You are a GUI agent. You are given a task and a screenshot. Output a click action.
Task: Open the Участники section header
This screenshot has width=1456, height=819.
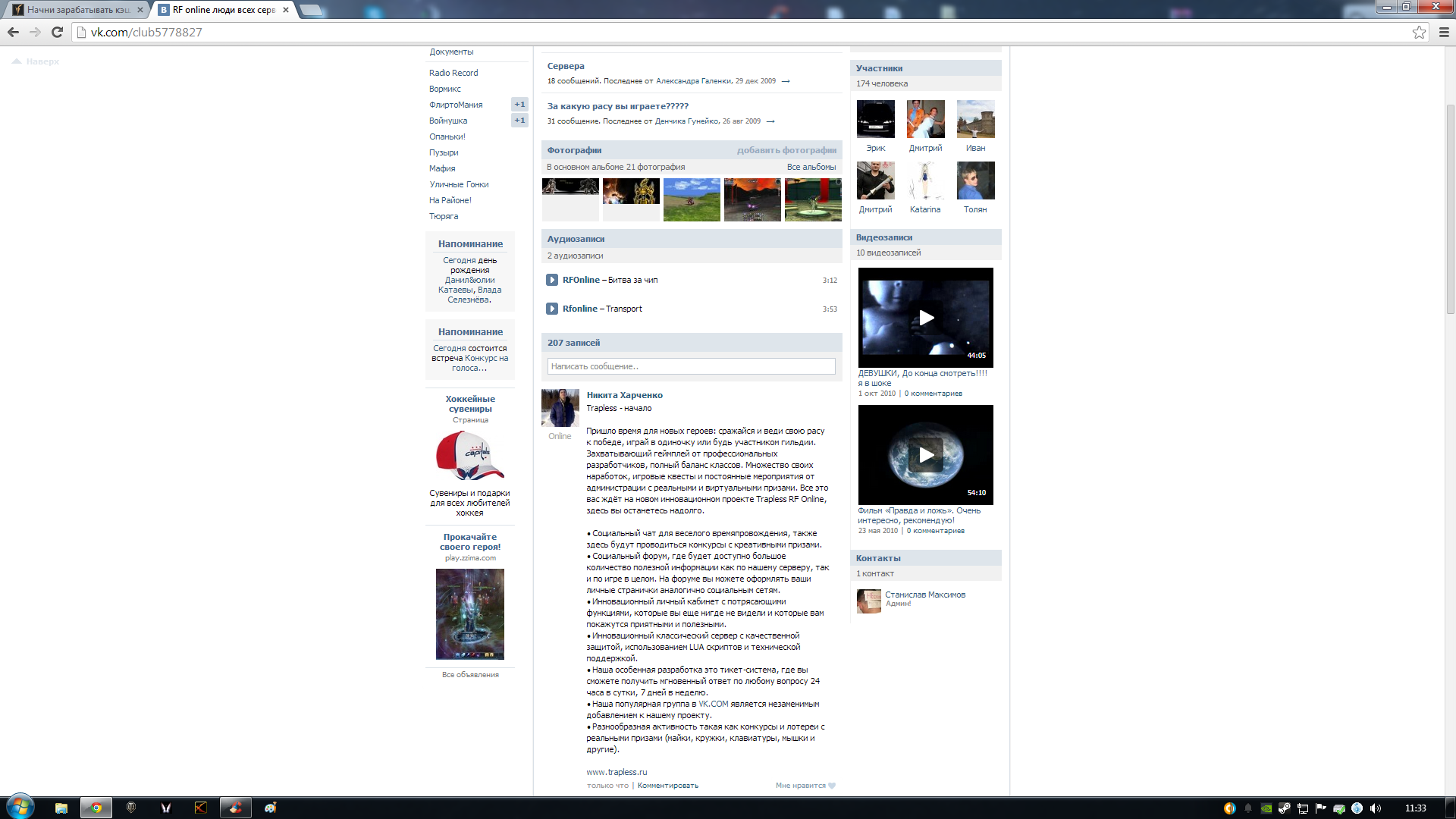925,68
